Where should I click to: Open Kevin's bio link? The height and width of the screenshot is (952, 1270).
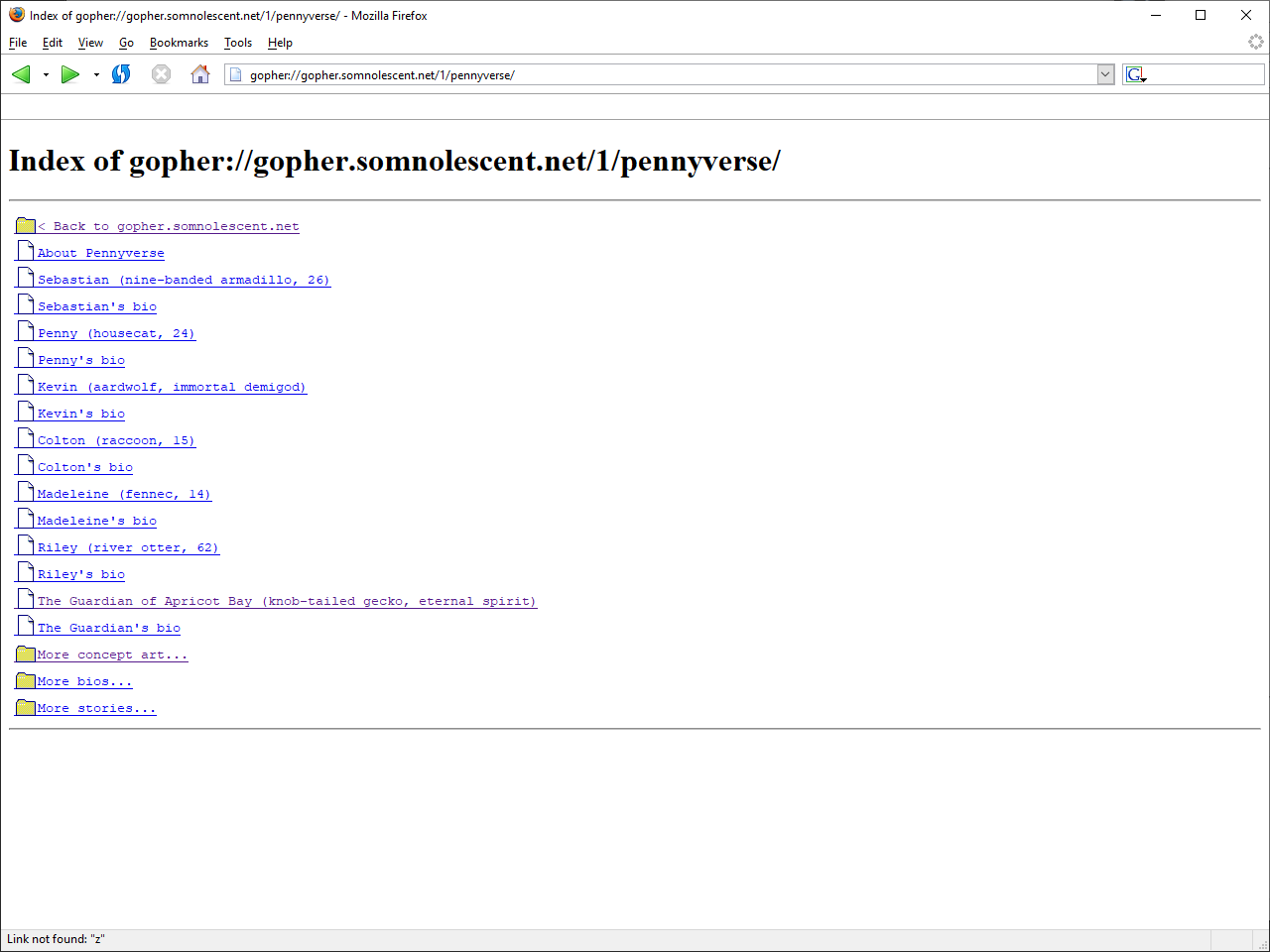point(81,414)
